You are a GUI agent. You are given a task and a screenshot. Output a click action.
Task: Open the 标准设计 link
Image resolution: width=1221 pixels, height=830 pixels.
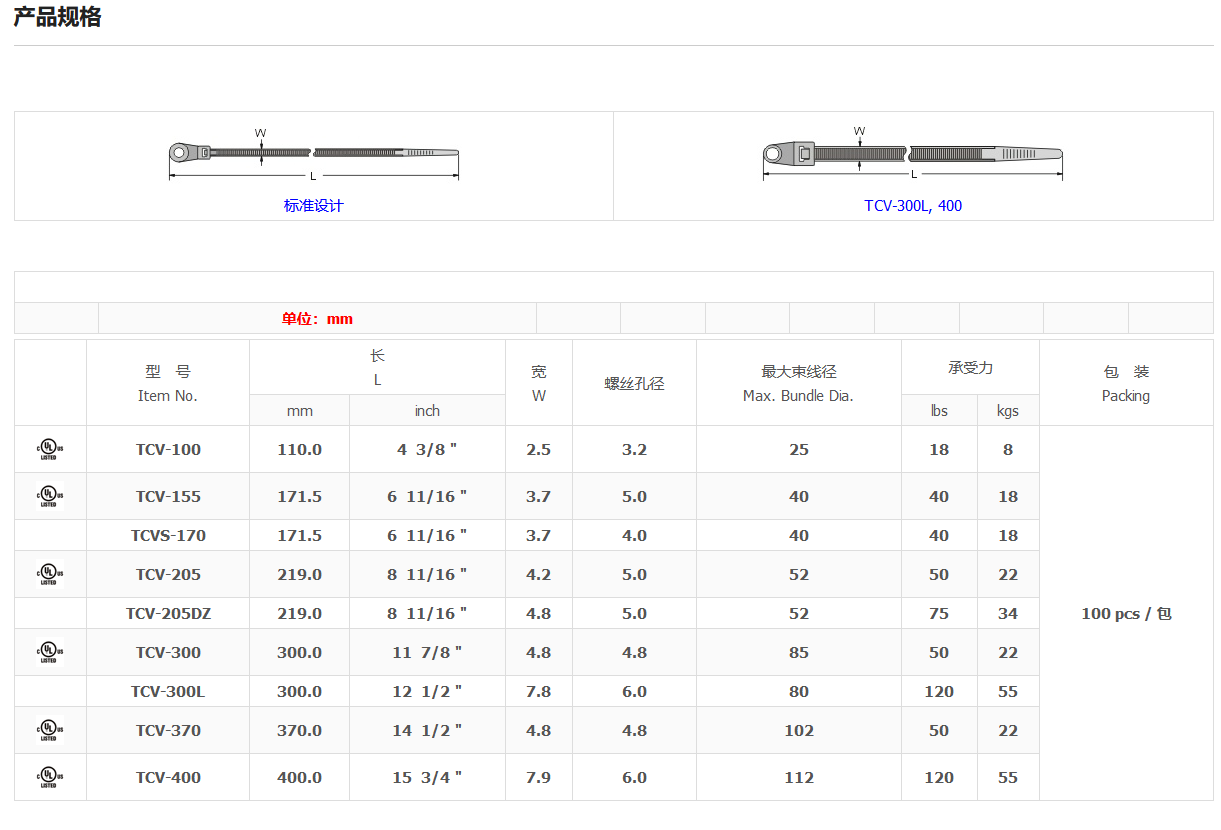point(313,205)
